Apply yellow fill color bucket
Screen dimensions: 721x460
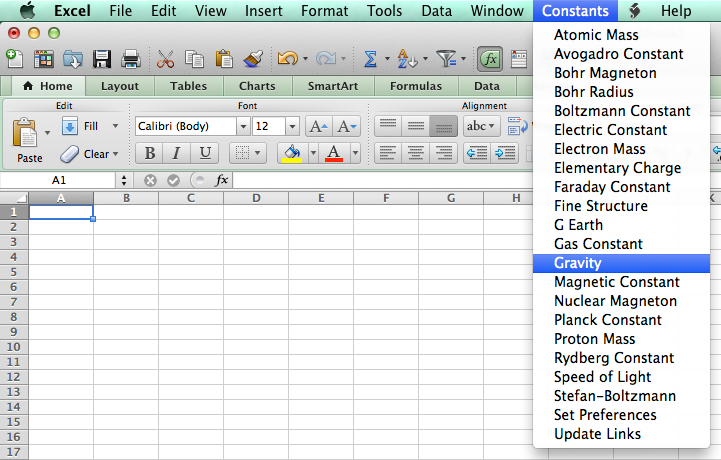tap(292, 153)
